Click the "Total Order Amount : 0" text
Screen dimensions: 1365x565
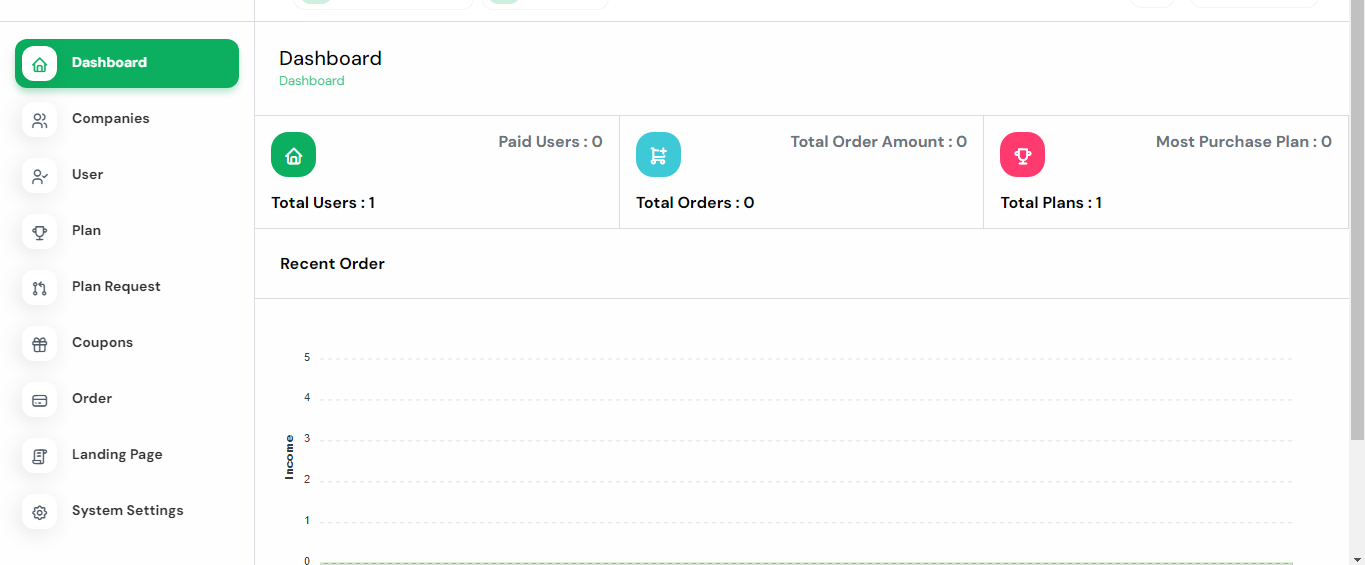click(878, 142)
